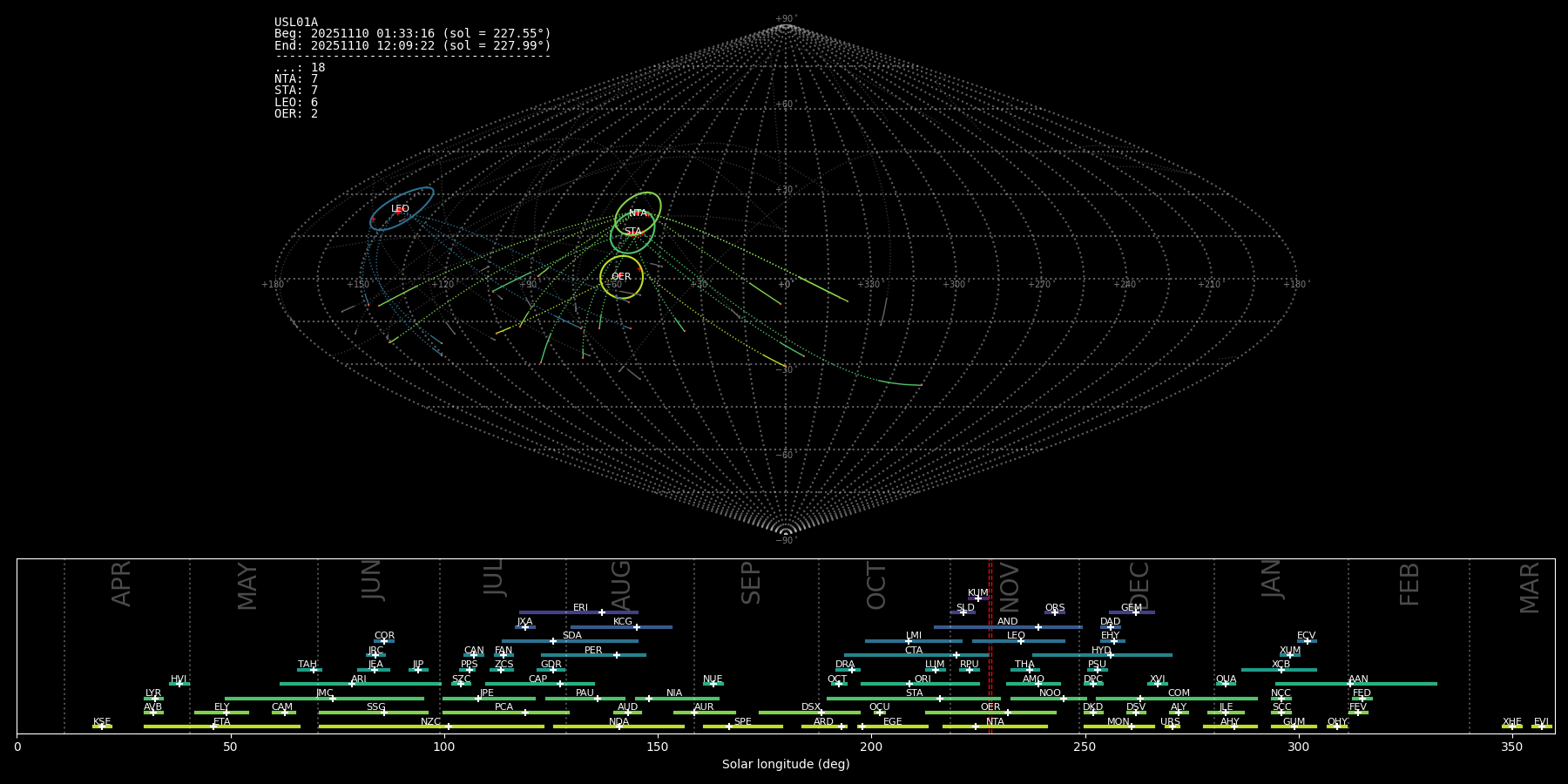
Task: Click the 150 tick on solar longitude axis
Action: (658, 747)
